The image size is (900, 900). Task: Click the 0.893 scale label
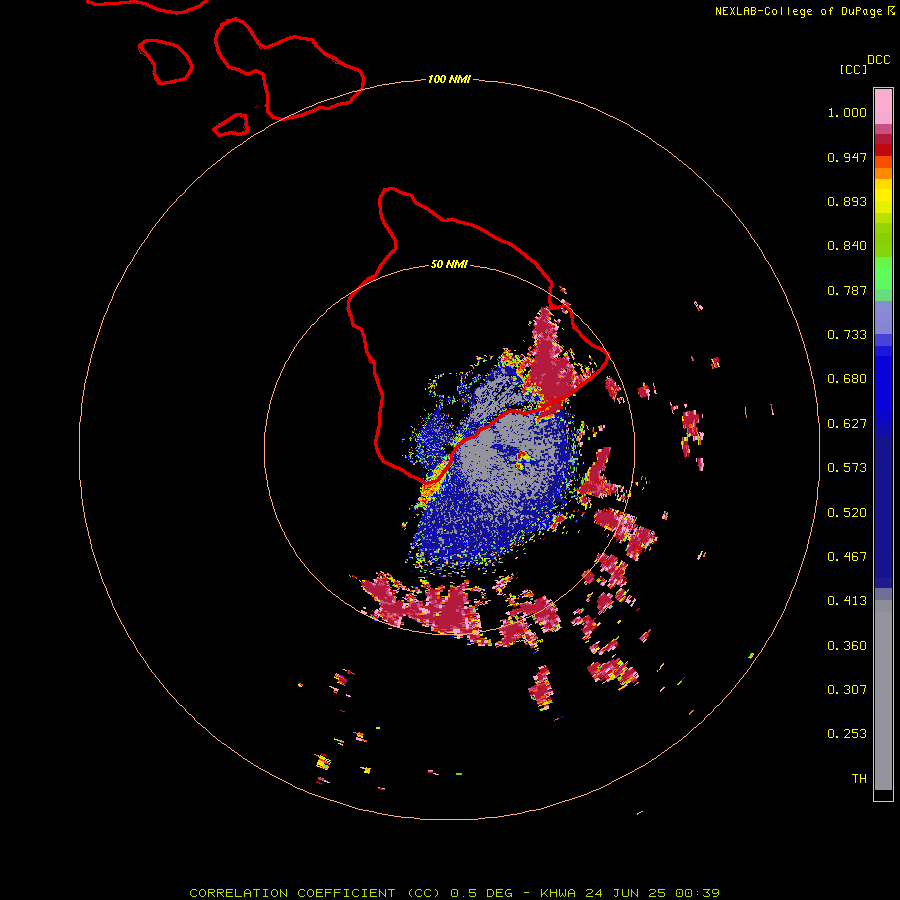tap(847, 201)
